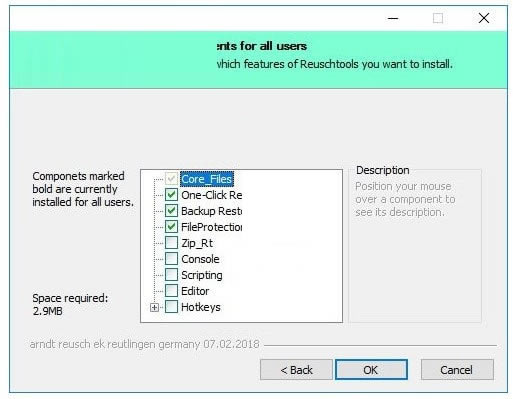Image resolution: width=513 pixels, height=399 pixels.
Task: Uncheck the Backup Restore component
Action: [171, 211]
